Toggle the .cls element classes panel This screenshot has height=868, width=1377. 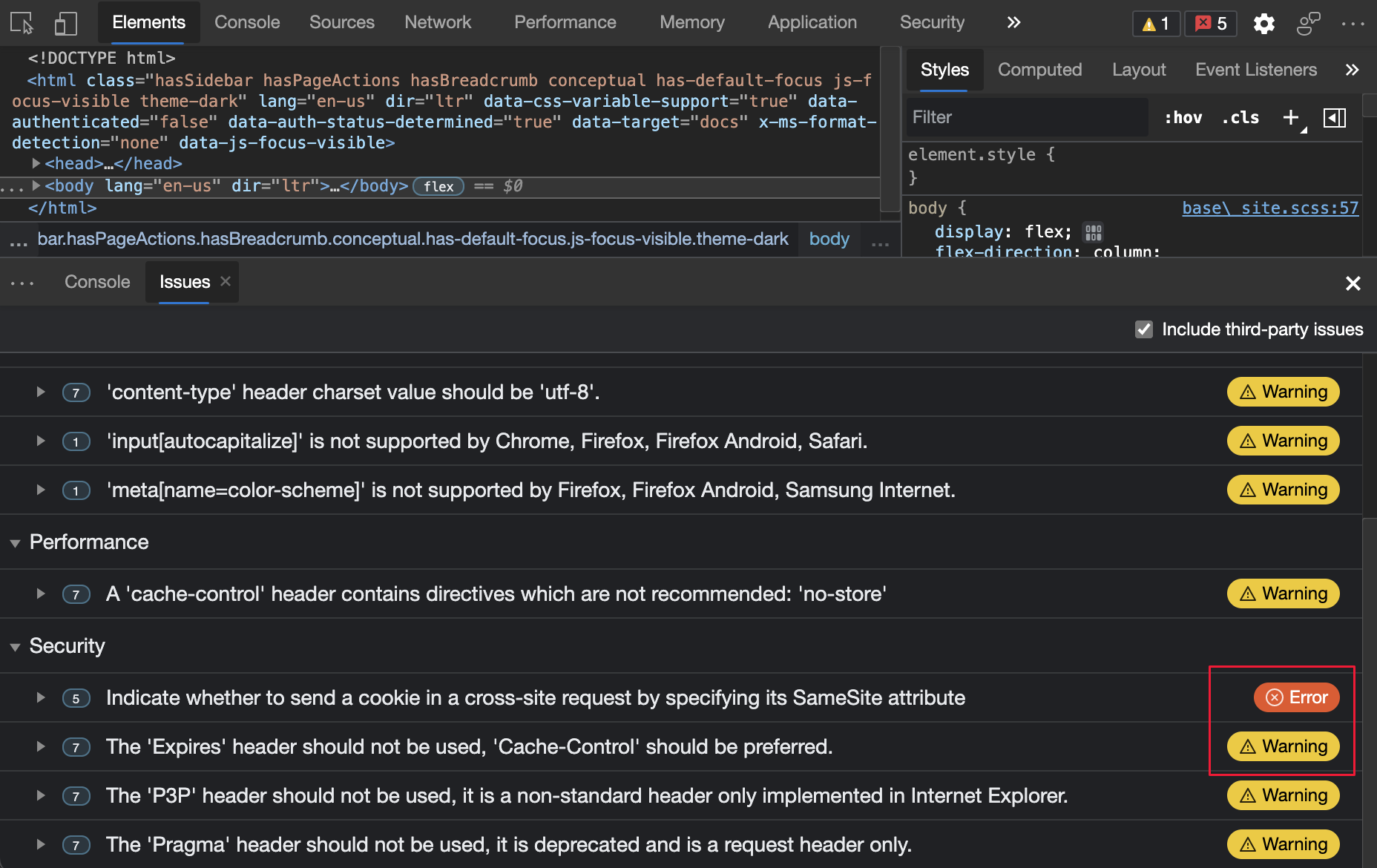1240,117
